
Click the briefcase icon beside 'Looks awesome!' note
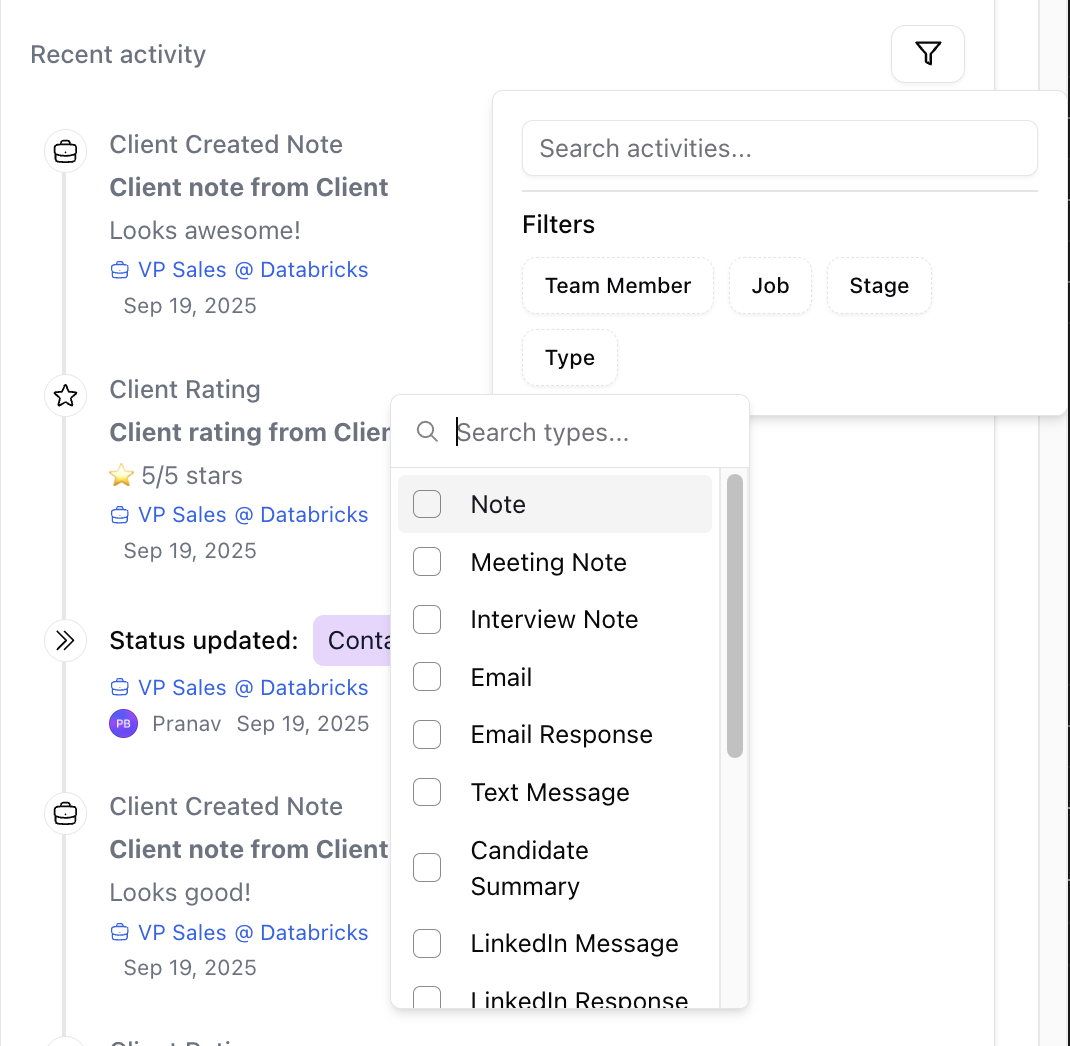(x=66, y=151)
